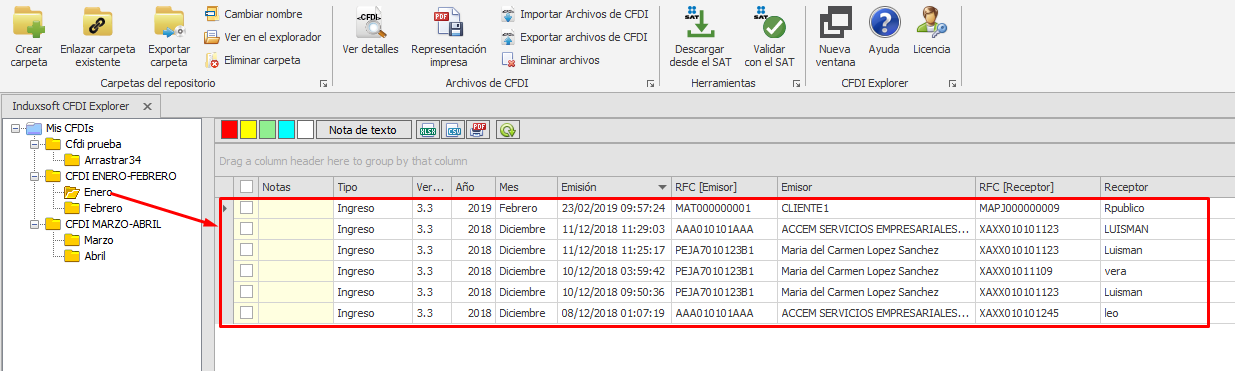The height and width of the screenshot is (371, 1235).
Task: Check the row emitted 11/12/2018 11:25:17
Action: (246, 250)
